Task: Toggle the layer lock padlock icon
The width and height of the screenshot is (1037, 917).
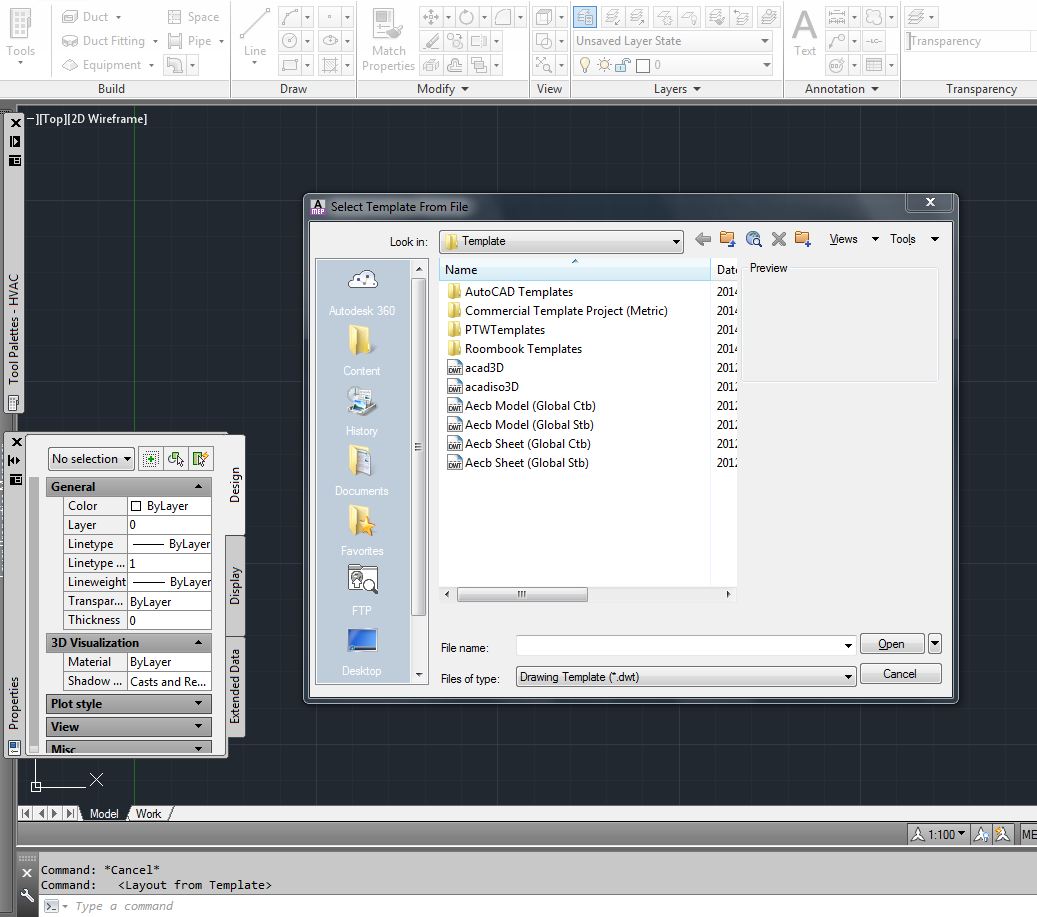Action: click(622, 65)
